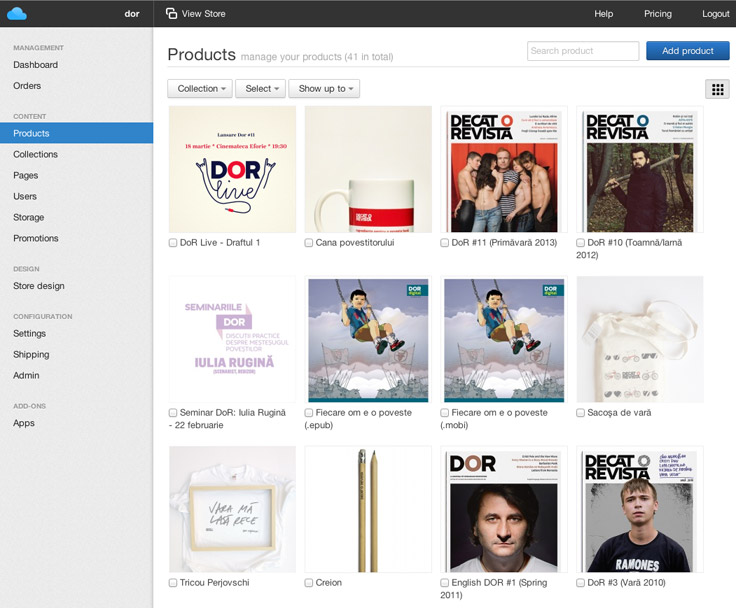Click the View Store window icon
Viewport: 736px width, 608px height.
[171, 13]
